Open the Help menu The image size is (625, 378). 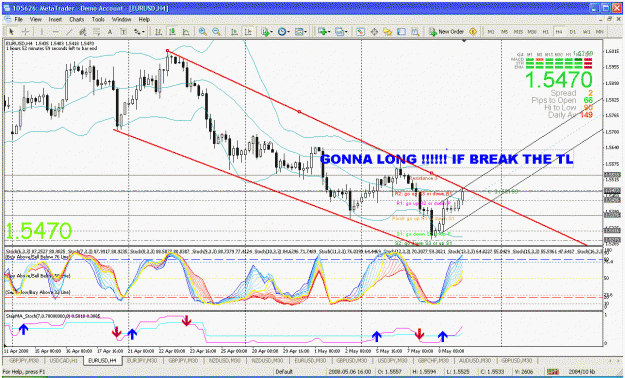click(x=144, y=19)
